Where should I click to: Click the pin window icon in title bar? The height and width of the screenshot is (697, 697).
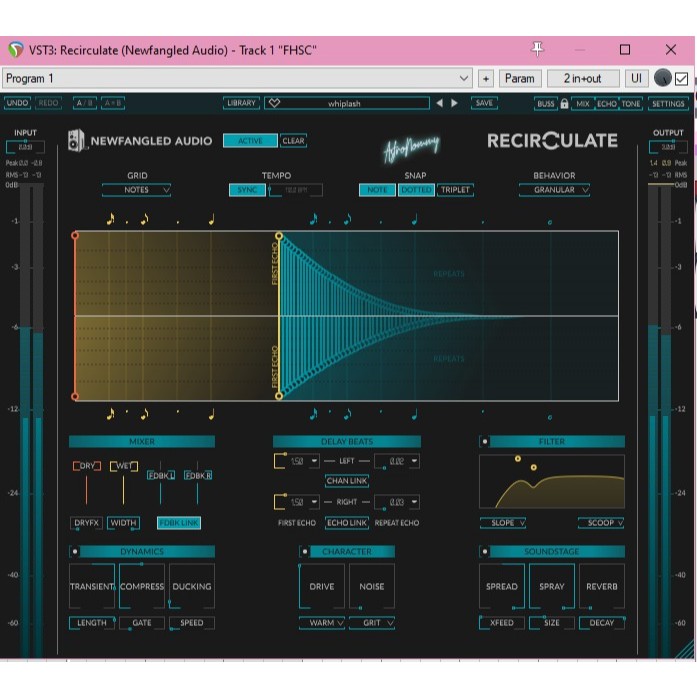point(537,49)
